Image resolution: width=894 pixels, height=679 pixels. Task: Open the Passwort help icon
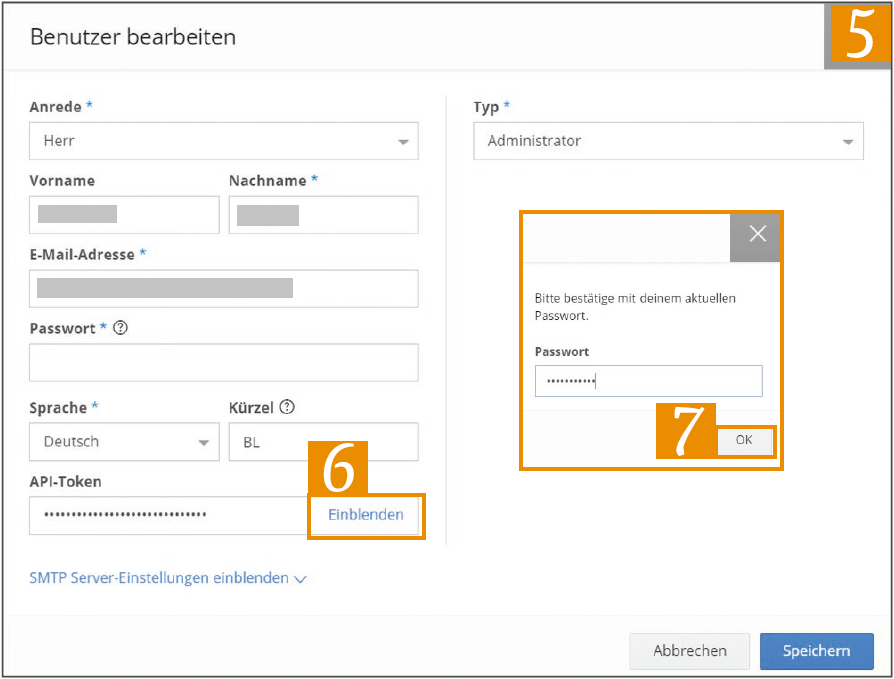[x=120, y=328]
